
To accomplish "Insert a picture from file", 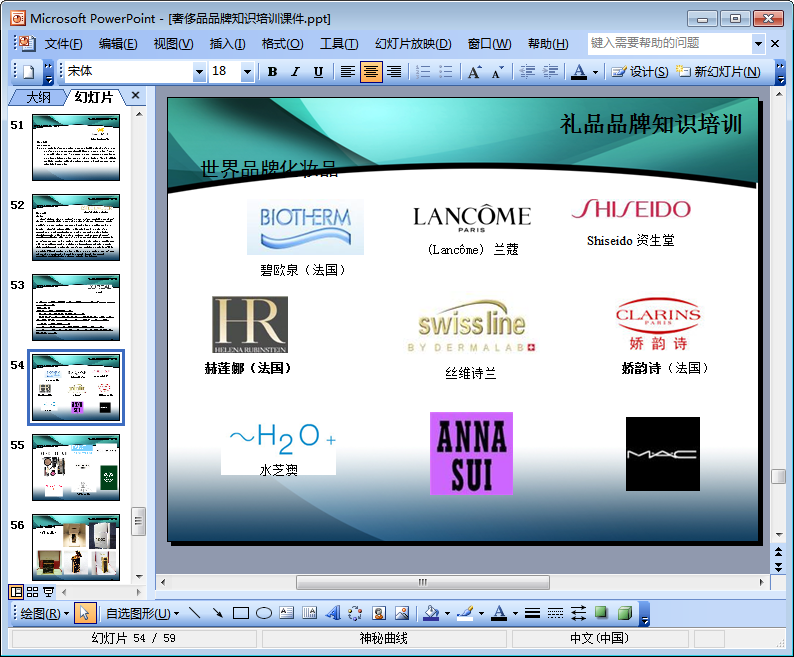I will [402, 613].
